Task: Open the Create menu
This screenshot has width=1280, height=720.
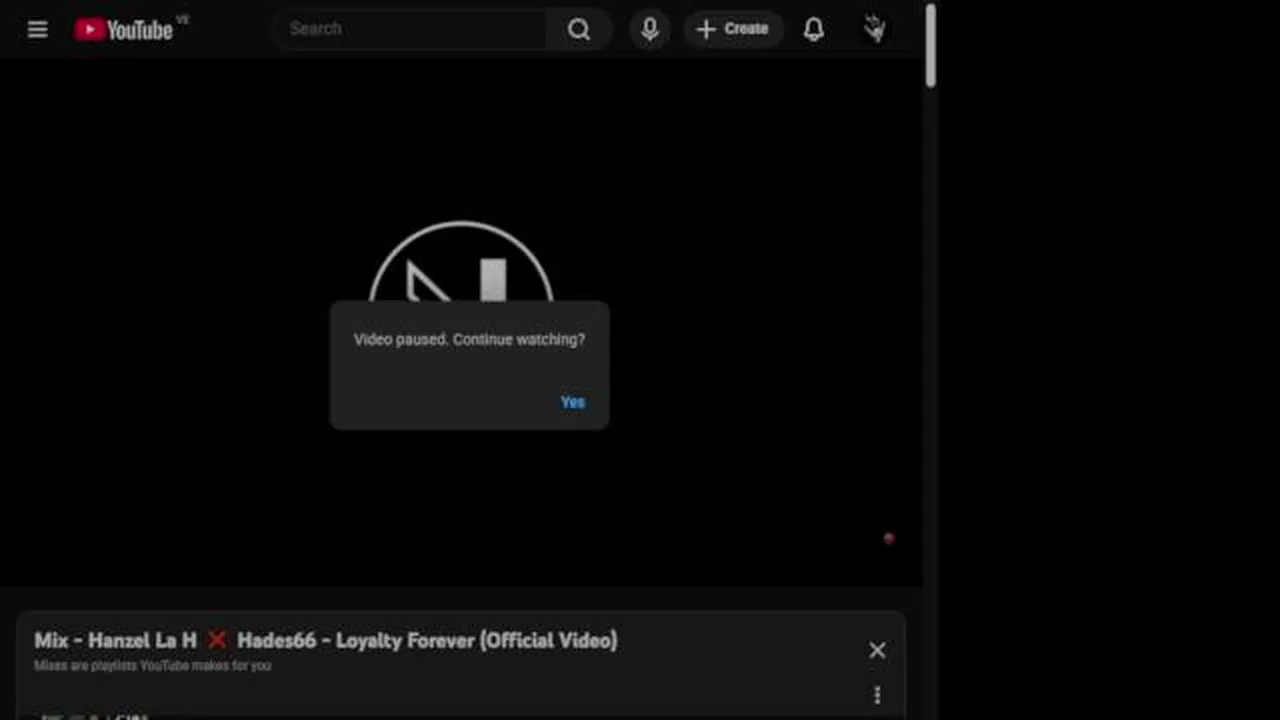Action: tap(733, 29)
